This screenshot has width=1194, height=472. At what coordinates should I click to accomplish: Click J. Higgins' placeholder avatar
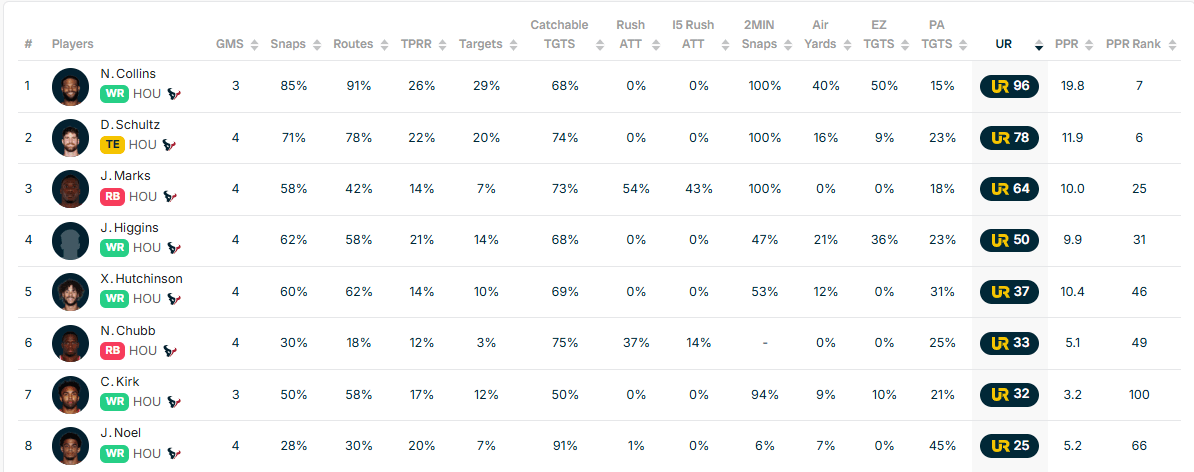pyautogui.click(x=70, y=240)
